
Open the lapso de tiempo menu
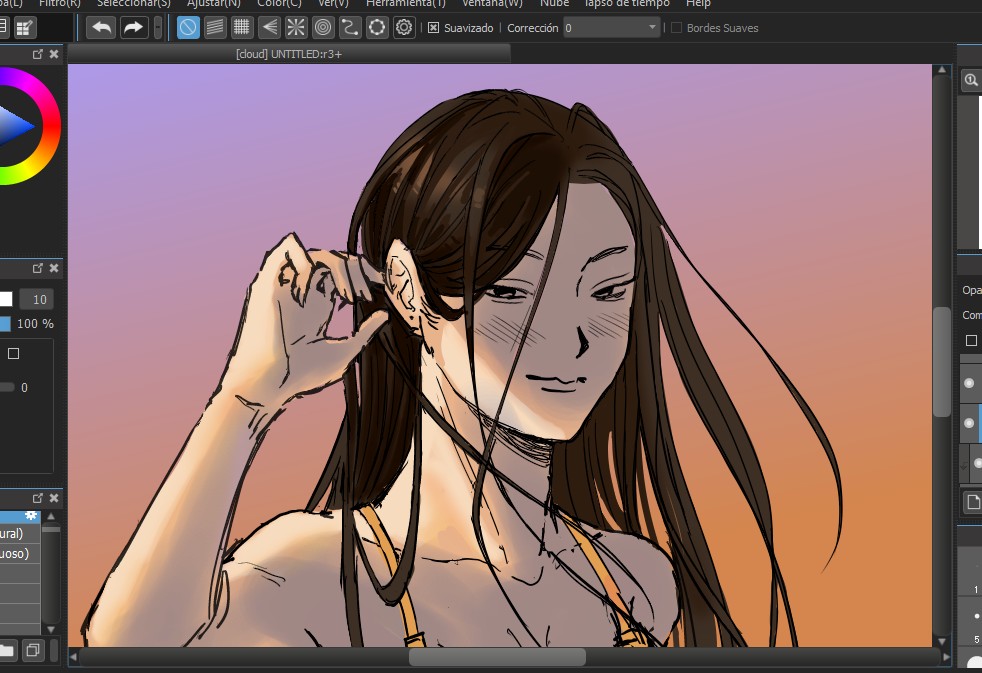627,4
